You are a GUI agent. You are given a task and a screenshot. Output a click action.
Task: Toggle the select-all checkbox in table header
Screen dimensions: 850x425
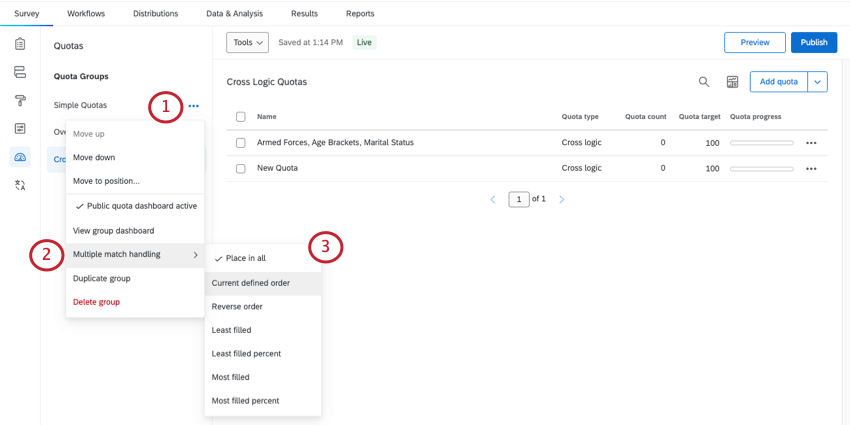coord(241,117)
